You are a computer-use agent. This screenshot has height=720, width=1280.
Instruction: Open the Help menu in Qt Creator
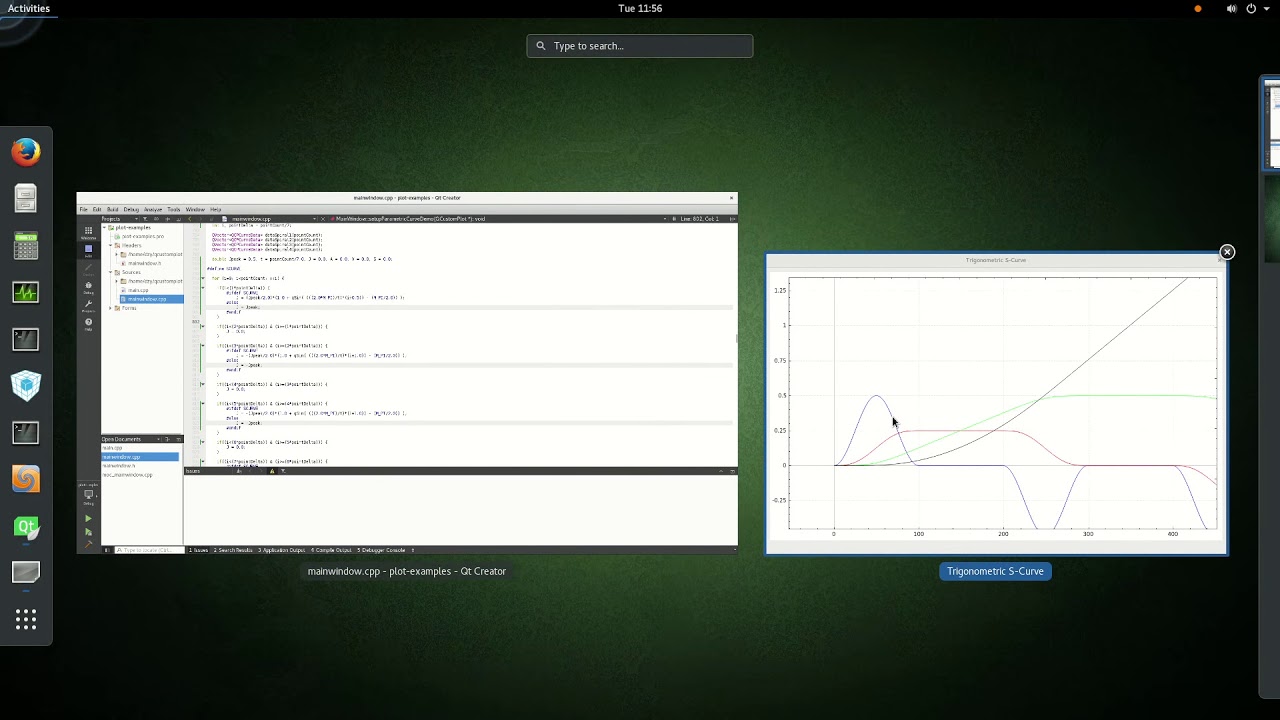[216, 209]
